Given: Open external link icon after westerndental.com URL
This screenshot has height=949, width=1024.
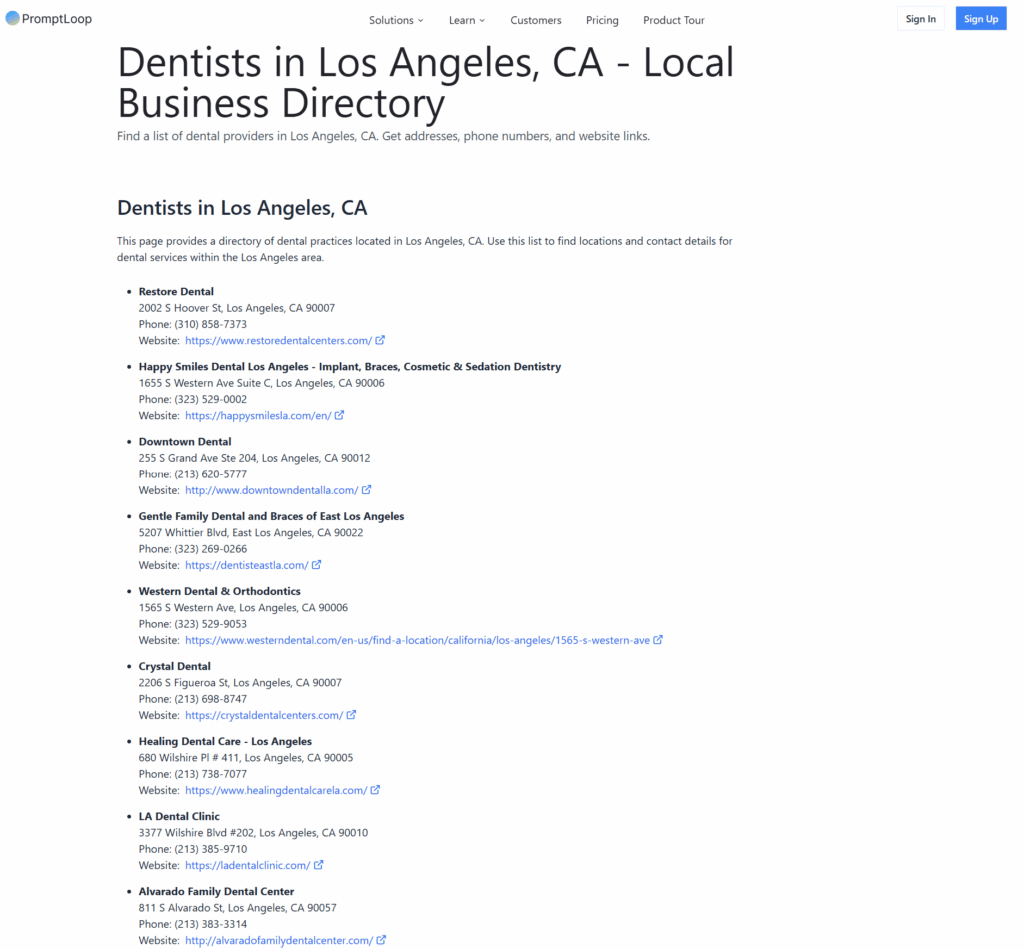Looking at the screenshot, I should click(x=658, y=640).
